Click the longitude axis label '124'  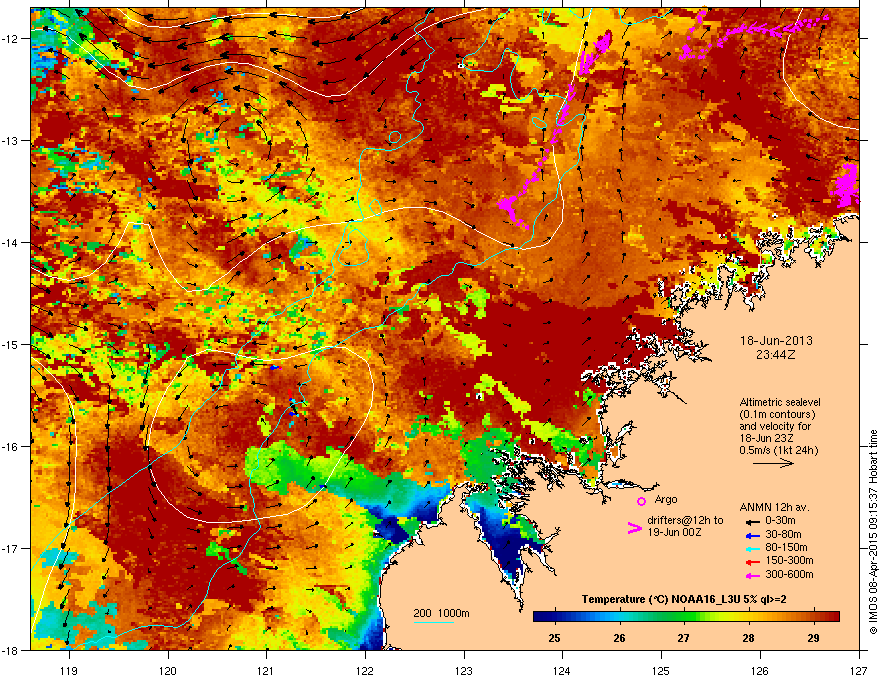click(x=562, y=670)
